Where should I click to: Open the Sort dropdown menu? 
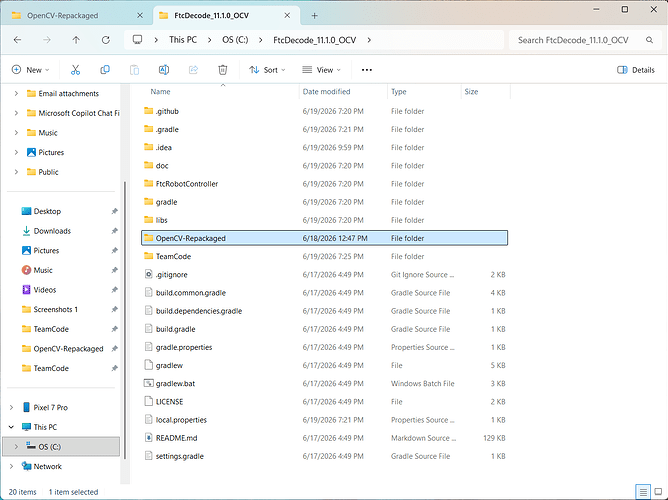[267, 70]
